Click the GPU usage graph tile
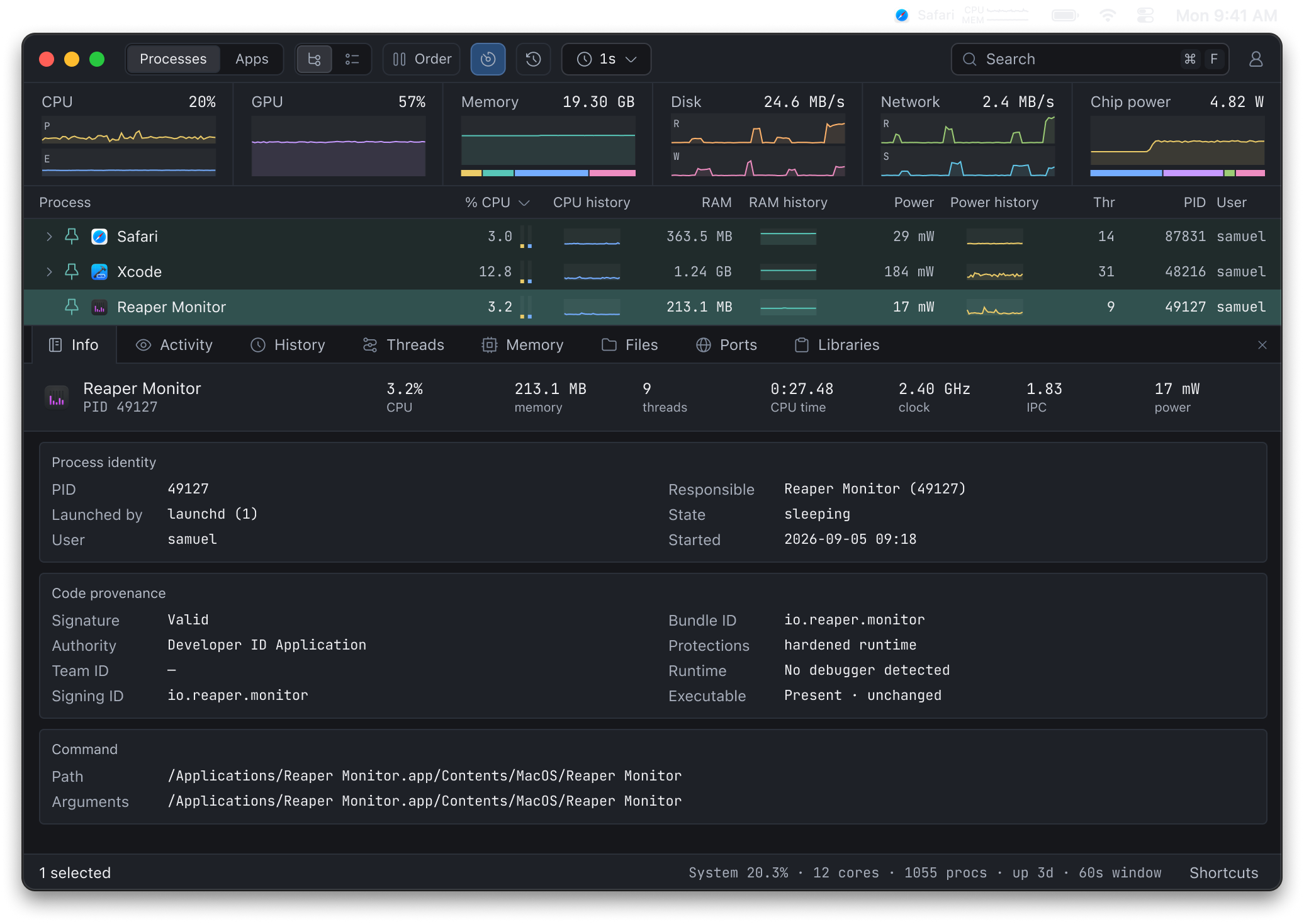 339,135
